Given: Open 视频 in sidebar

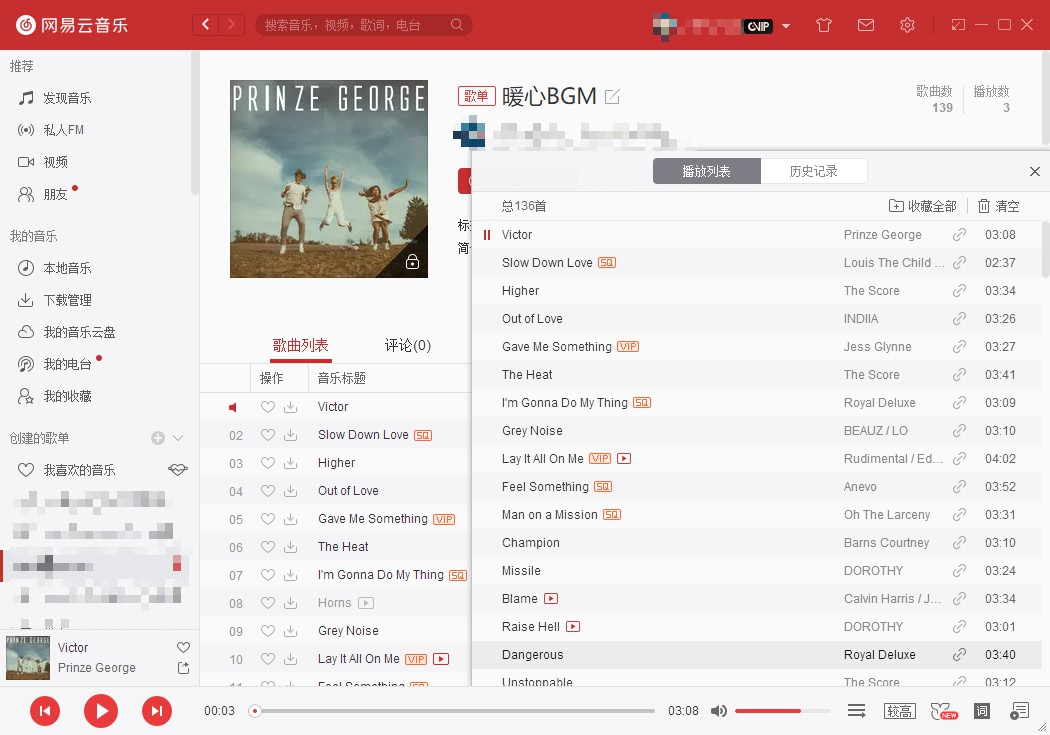Looking at the screenshot, I should click(x=43, y=162).
